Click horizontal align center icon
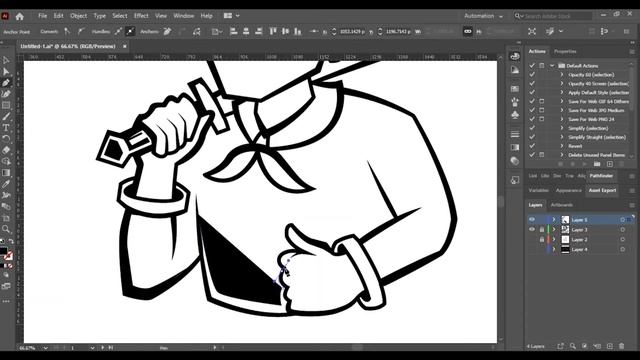 (x=246, y=31)
